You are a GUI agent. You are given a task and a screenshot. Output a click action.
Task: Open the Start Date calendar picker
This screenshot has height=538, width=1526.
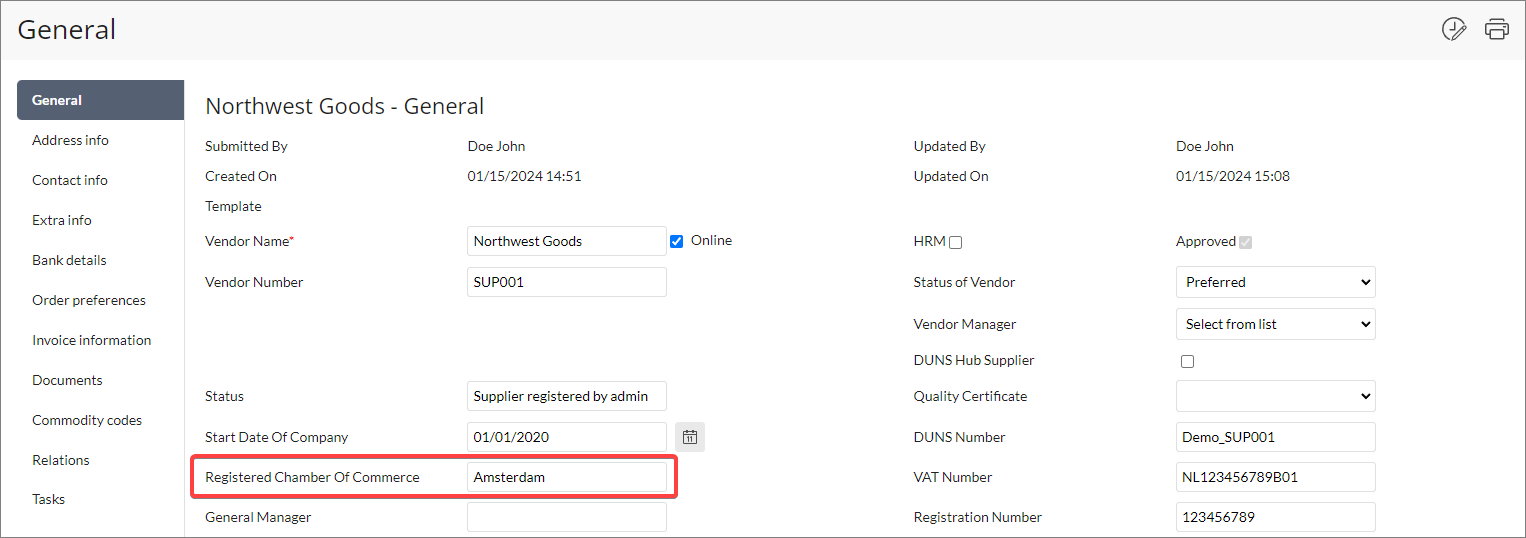pos(690,437)
